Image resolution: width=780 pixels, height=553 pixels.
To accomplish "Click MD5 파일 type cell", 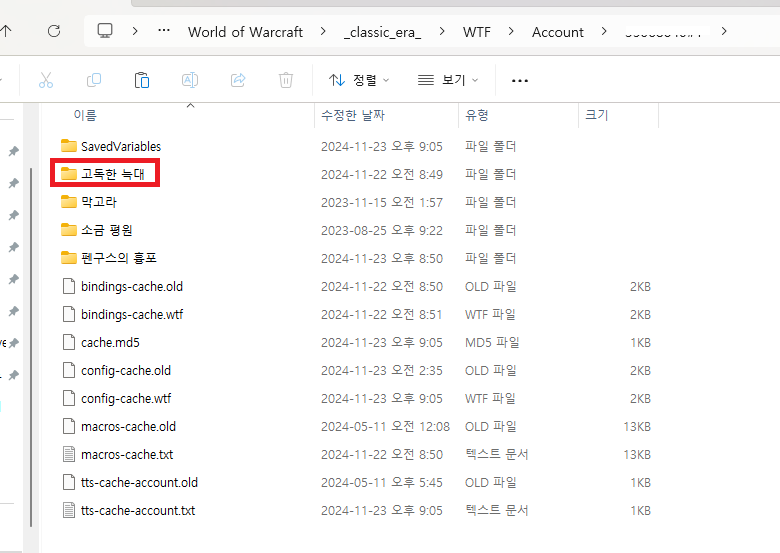I will coord(492,343).
